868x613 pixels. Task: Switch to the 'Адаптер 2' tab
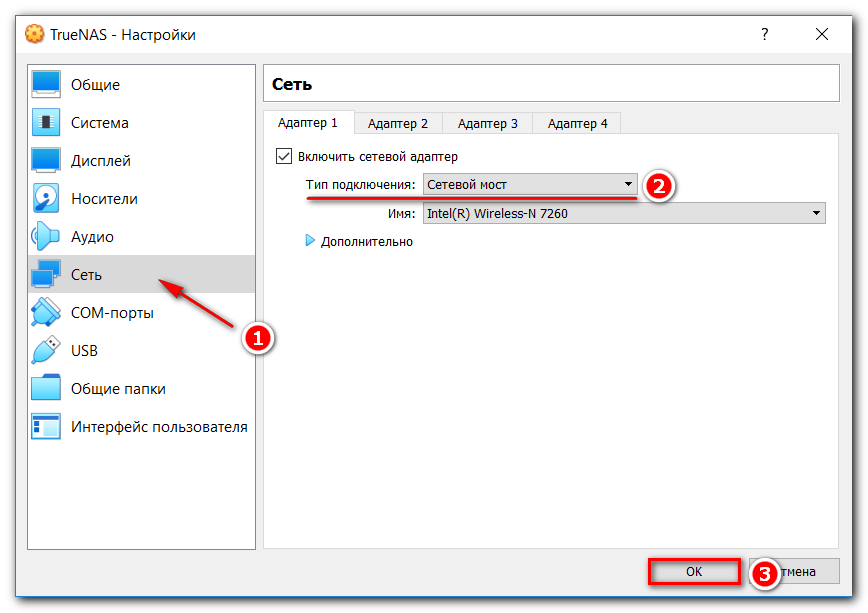[x=397, y=123]
